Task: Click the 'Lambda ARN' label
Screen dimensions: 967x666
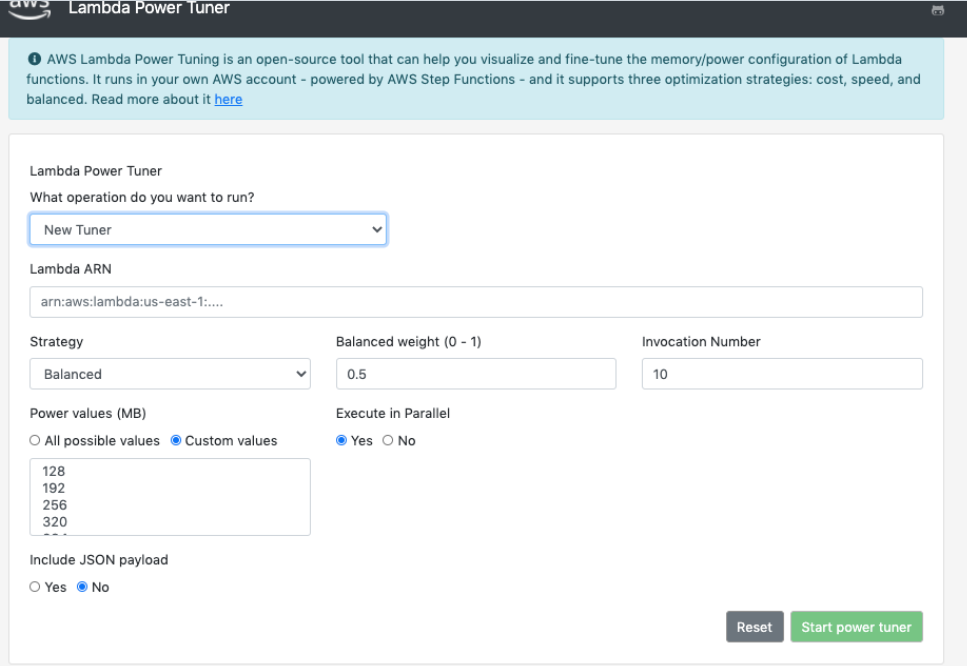Action: click(x=70, y=269)
